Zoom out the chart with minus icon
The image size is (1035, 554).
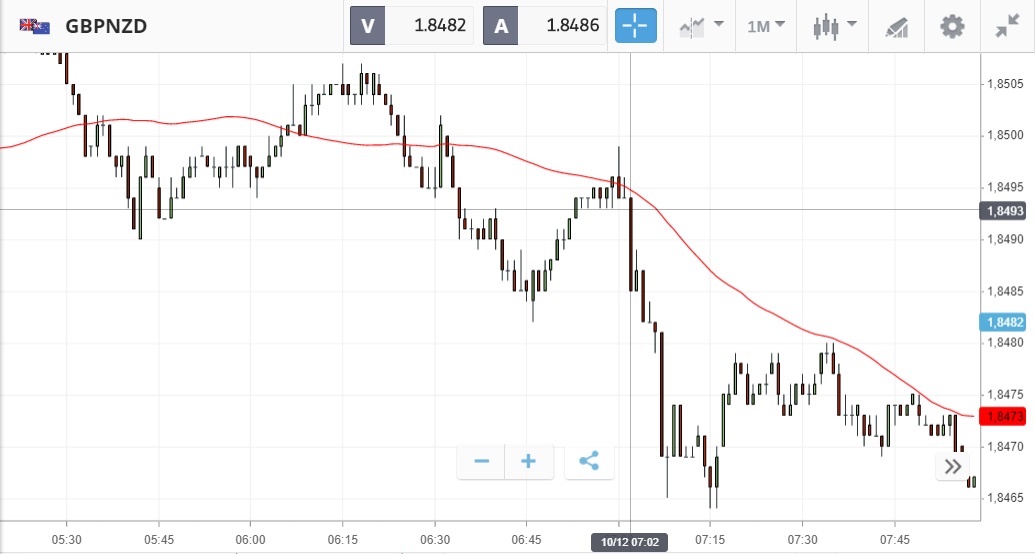[481, 461]
